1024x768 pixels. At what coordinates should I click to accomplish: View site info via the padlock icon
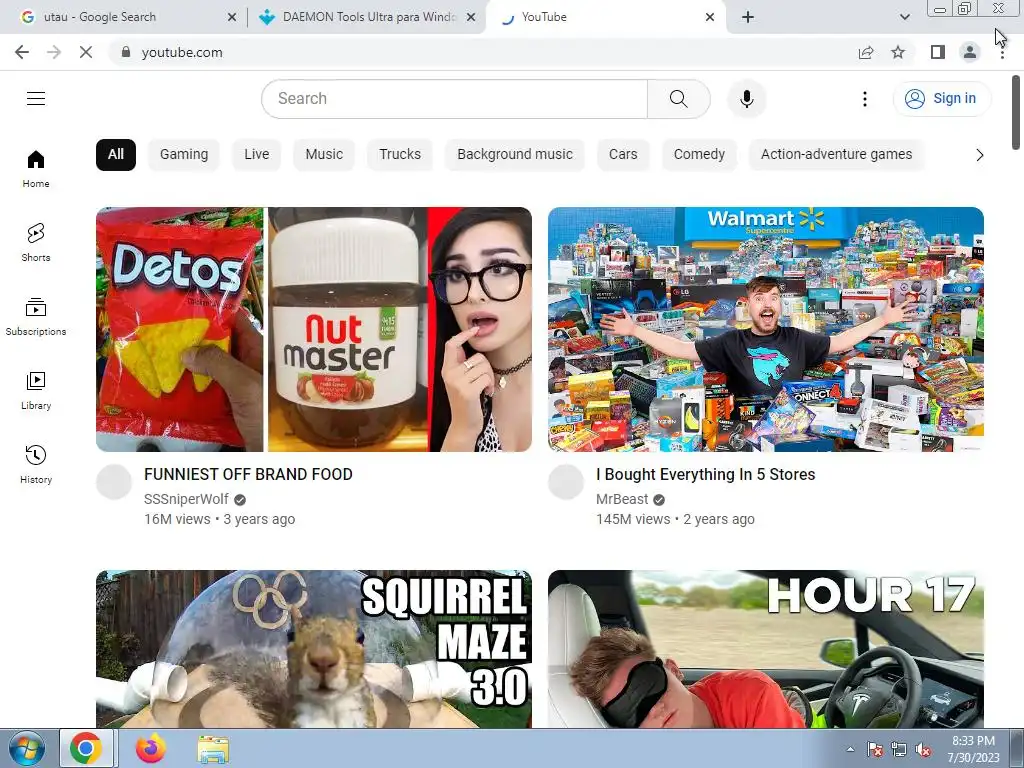click(x=126, y=52)
